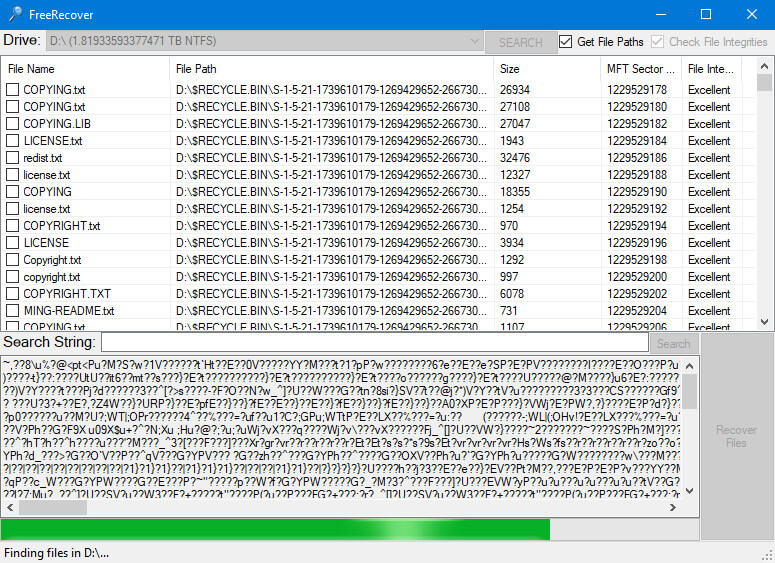775x563 pixels.
Task: Click the file list vertical scrollbar thumb
Action: pos(764,82)
